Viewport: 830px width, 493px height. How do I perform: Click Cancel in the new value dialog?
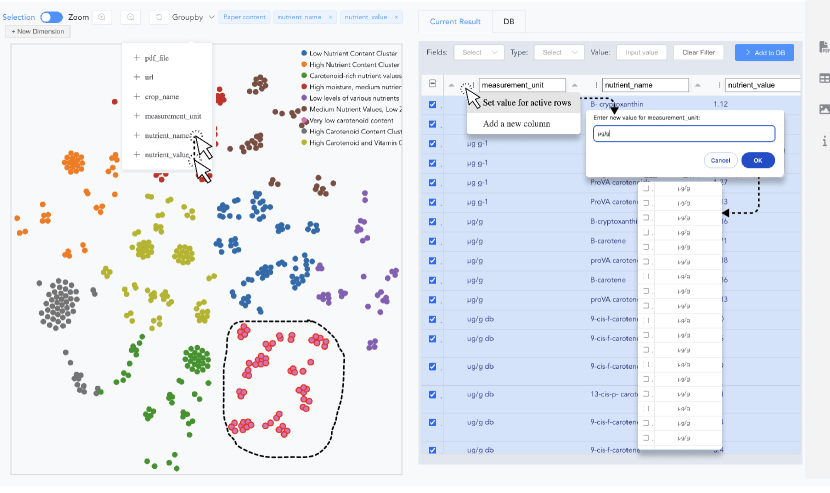[720, 160]
